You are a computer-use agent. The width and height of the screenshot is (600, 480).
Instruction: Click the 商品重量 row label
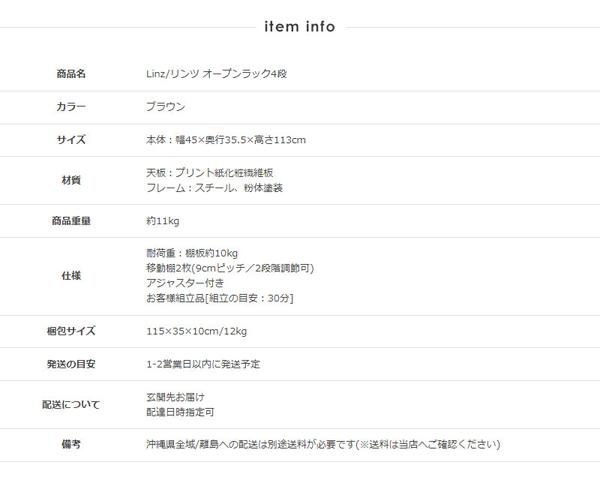(x=71, y=221)
